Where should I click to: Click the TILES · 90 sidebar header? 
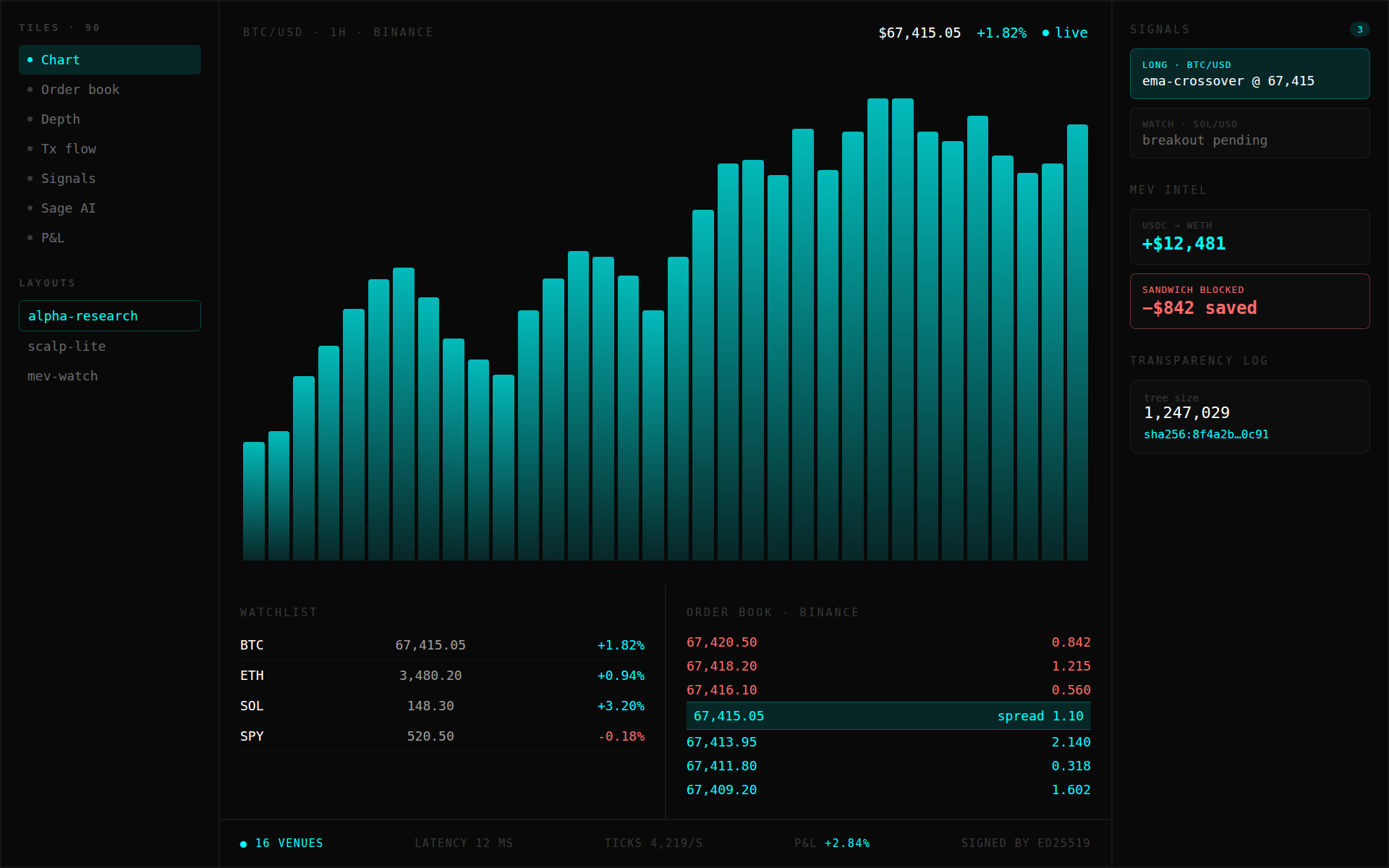[59, 28]
